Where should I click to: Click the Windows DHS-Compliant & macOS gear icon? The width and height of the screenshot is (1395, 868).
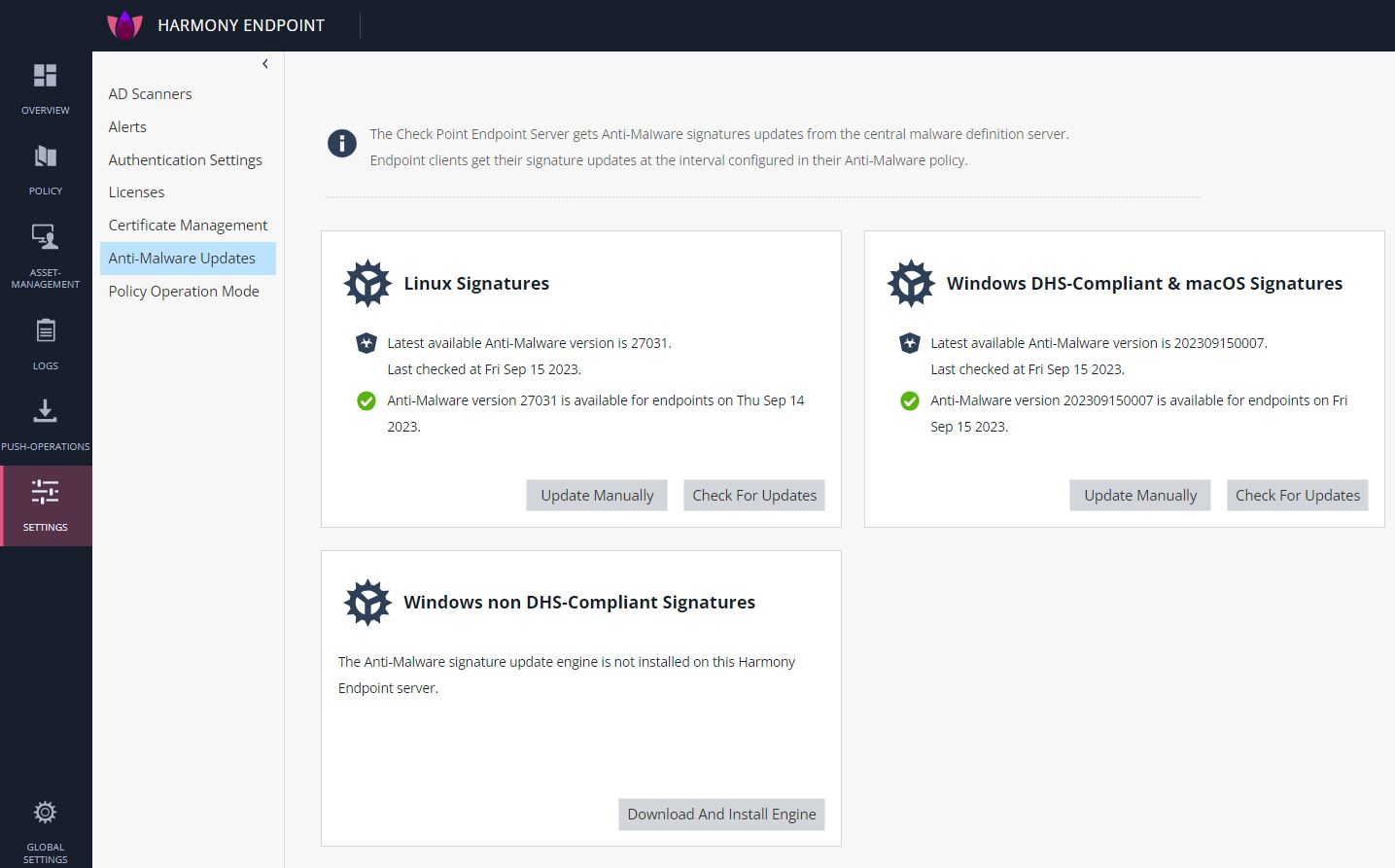click(x=911, y=284)
